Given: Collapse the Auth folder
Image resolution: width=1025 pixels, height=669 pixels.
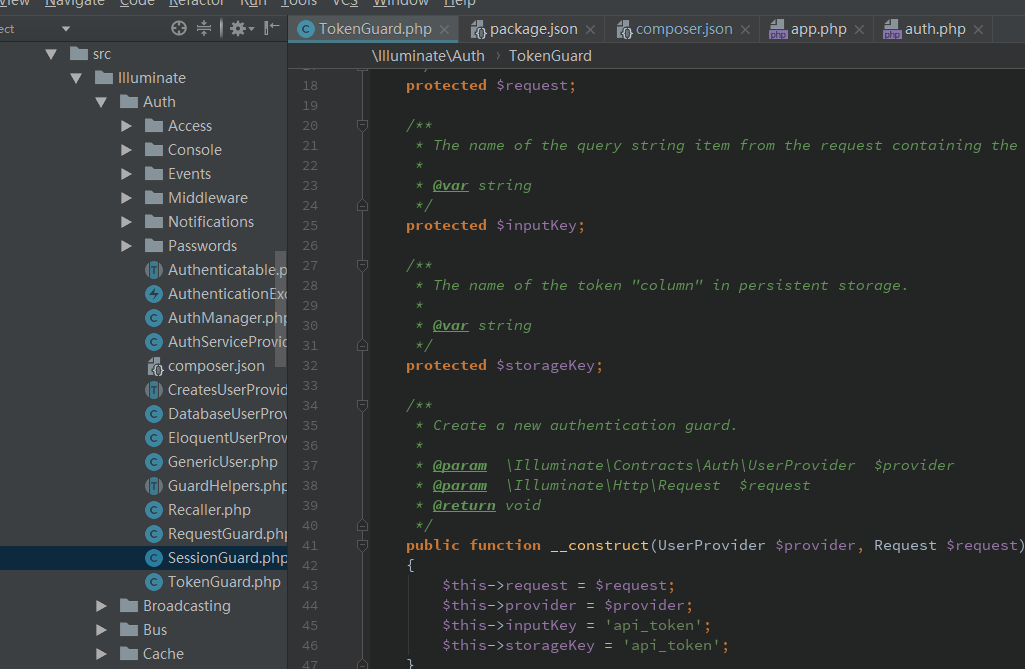Looking at the screenshot, I should pyautogui.click(x=101, y=102).
